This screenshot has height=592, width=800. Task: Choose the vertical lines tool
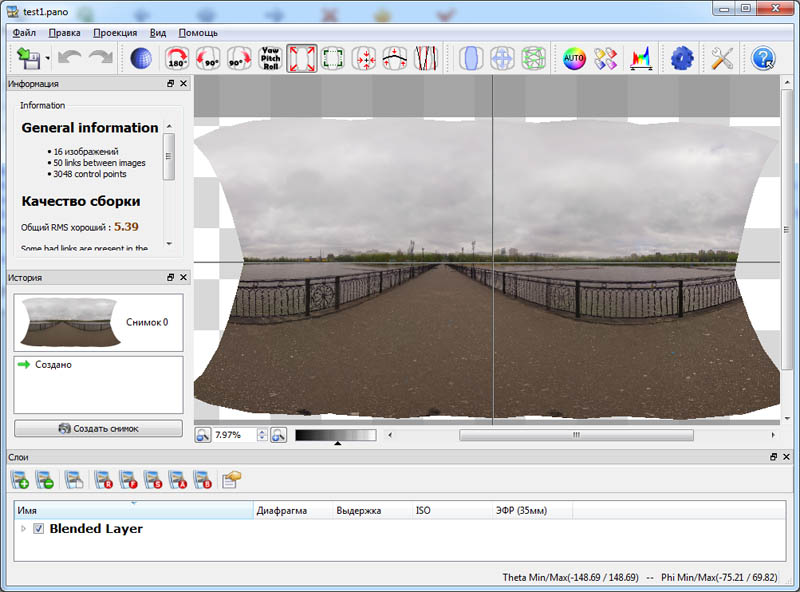[x=427, y=58]
